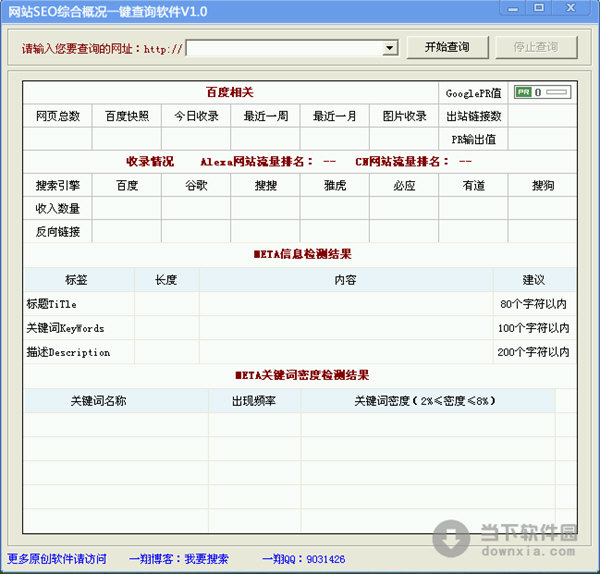Click the 停止查询 button

pyautogui.click(x=536, y=47)
